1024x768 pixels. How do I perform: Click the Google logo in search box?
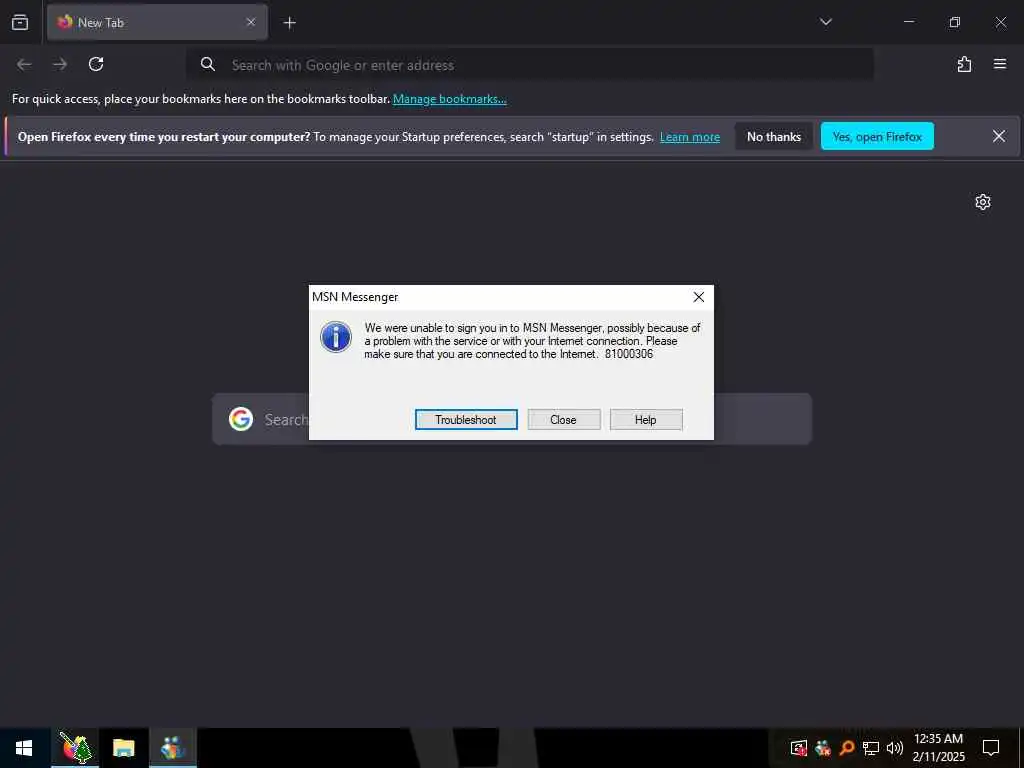241,419
